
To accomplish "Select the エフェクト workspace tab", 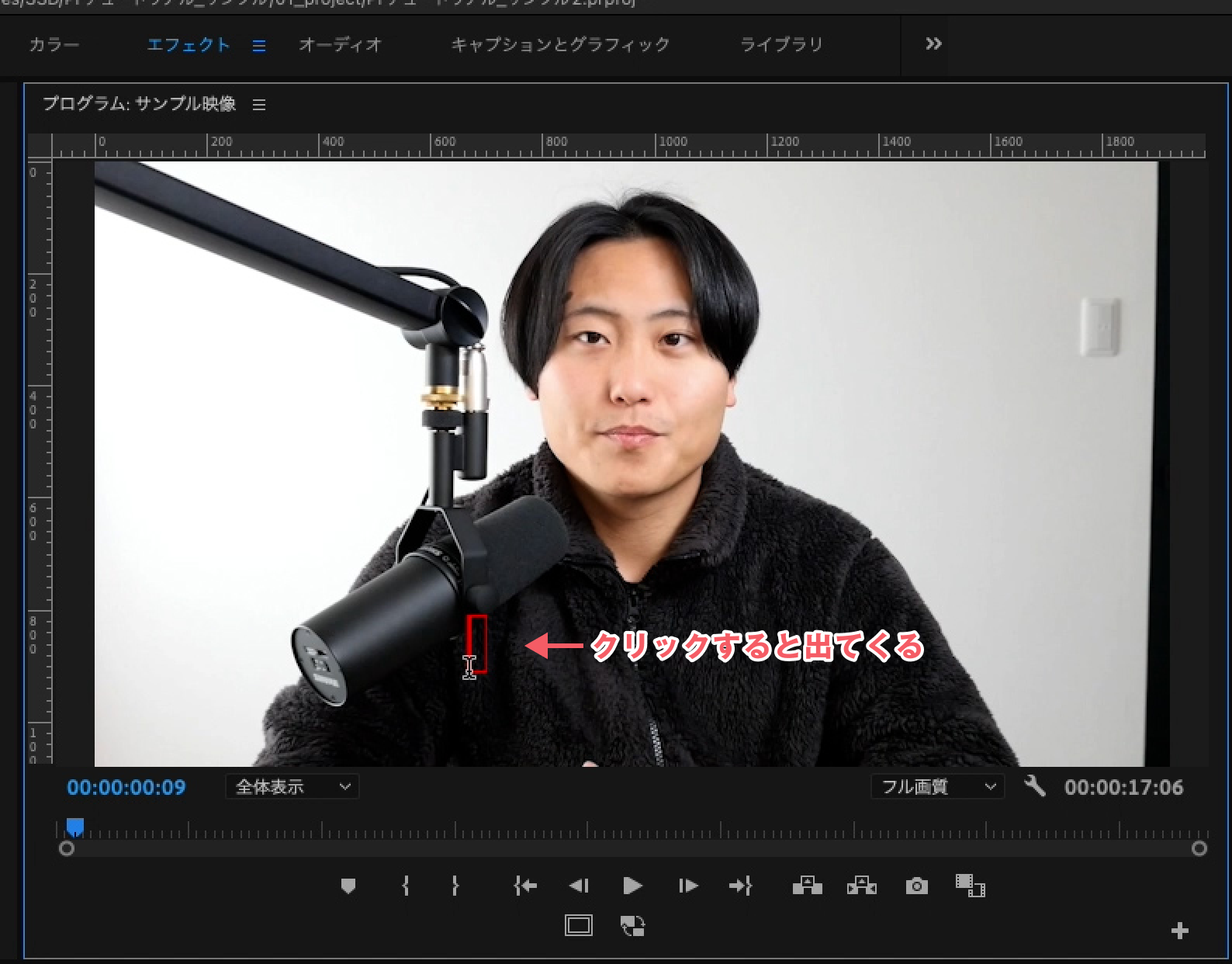I will coord(189,45).
